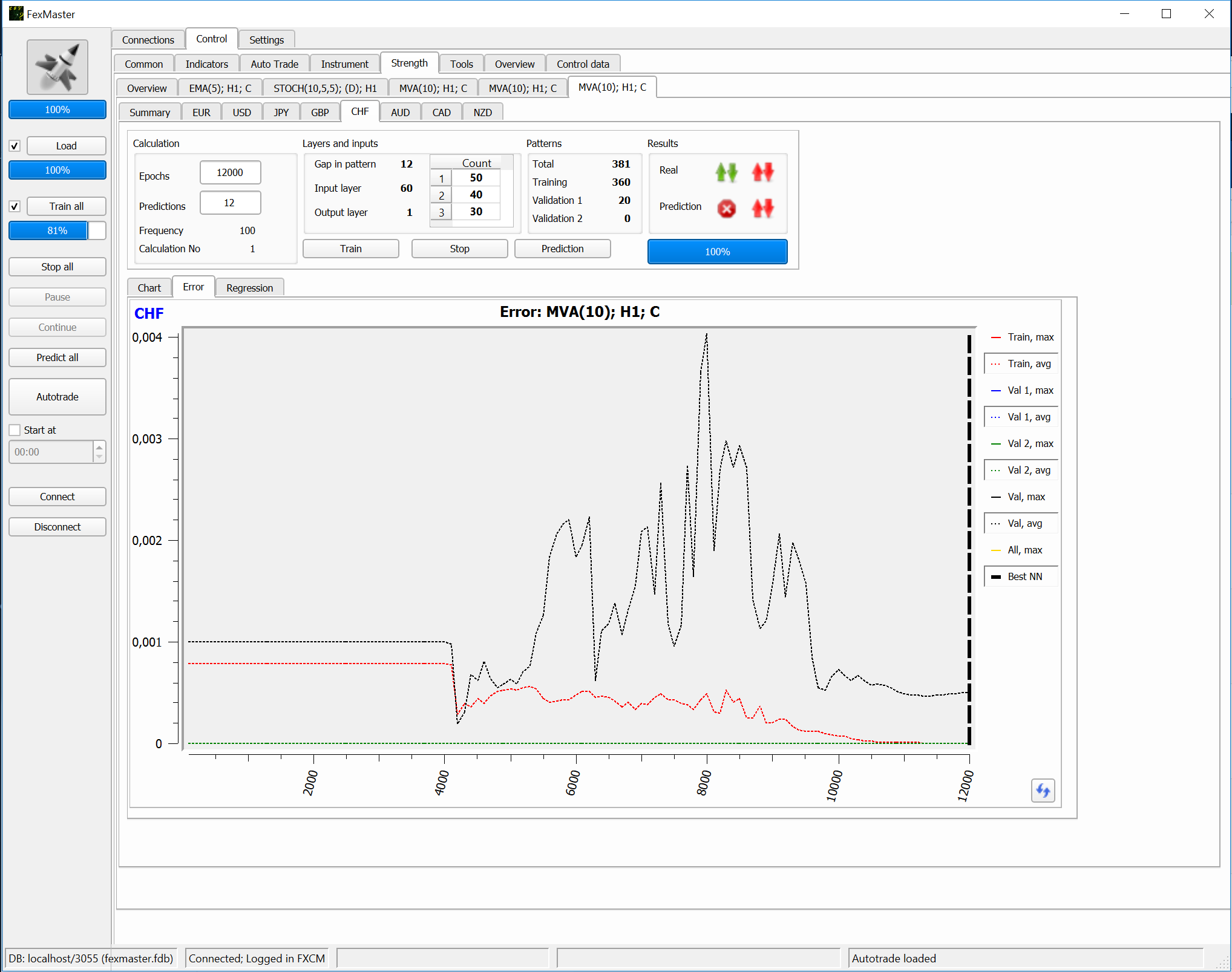
Task: Click the FexMaster title bar app icon
Action: (16, 13)
